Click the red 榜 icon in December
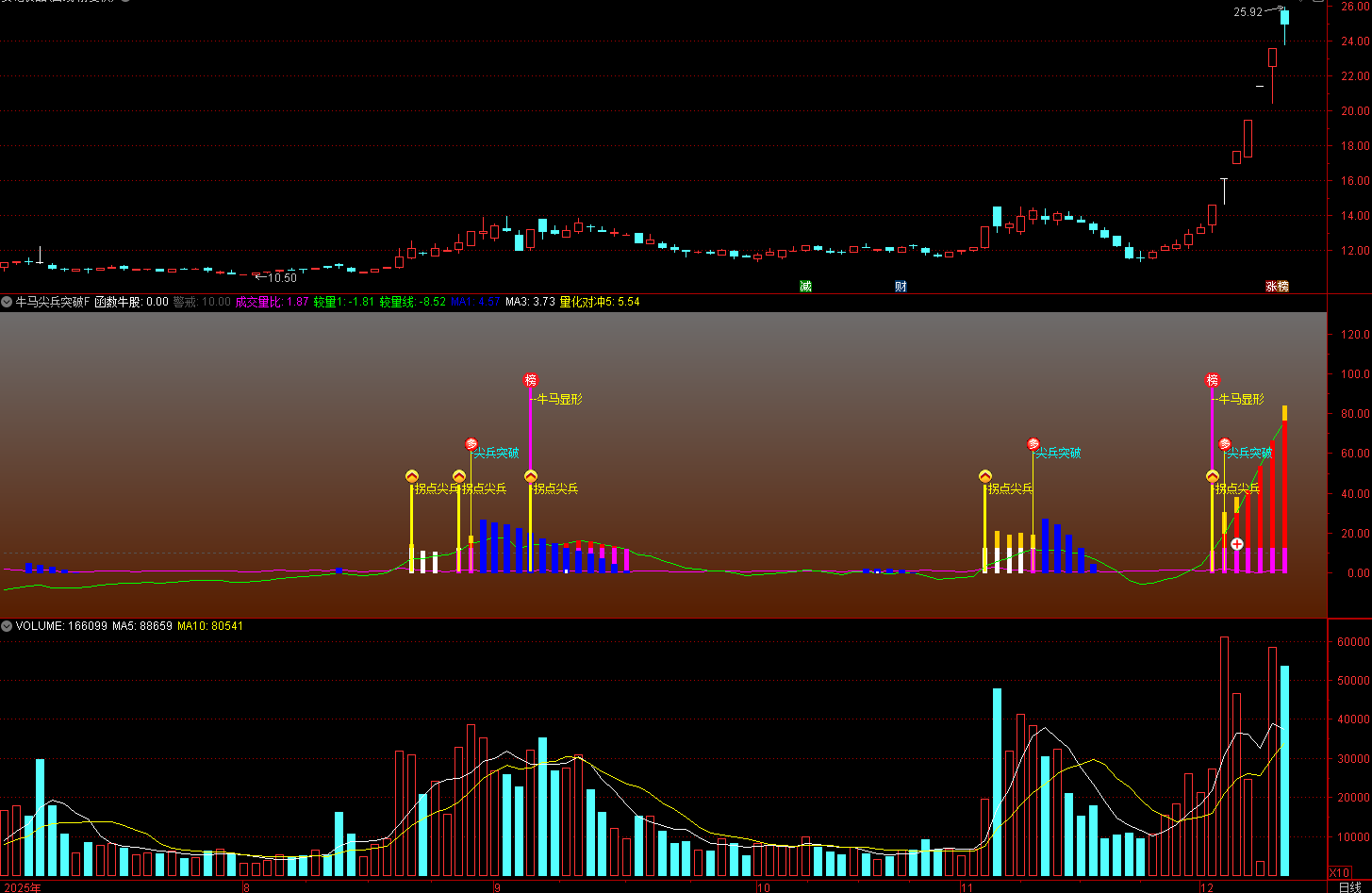The width and height of the screenshot is (1372, 893). (x=1213, y=380)
